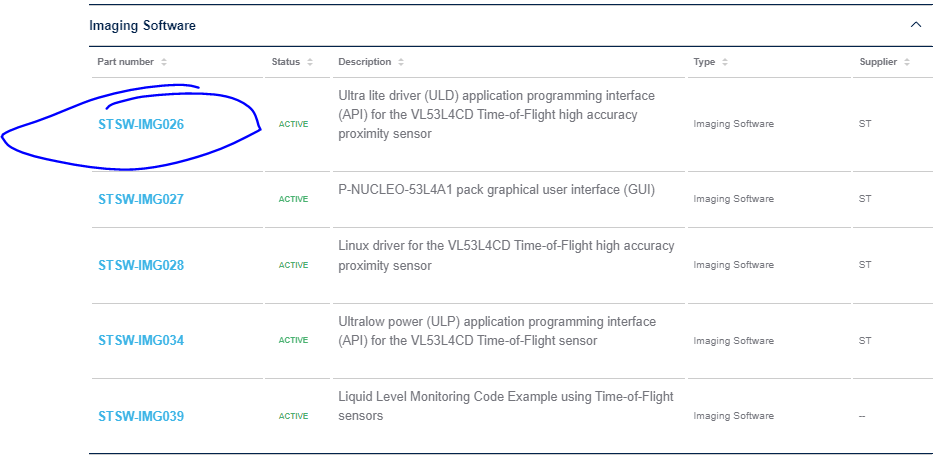
Task: Select the Linux driver for VL53L4CD description
Action: [x=506, y=256]
